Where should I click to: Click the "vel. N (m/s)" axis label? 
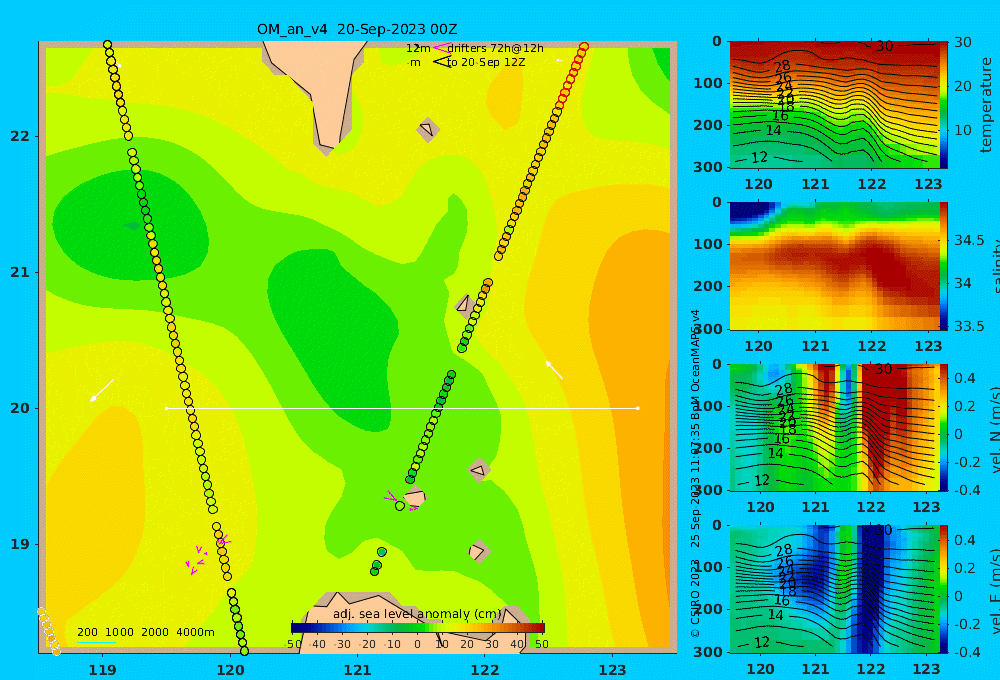coord(995,429)
